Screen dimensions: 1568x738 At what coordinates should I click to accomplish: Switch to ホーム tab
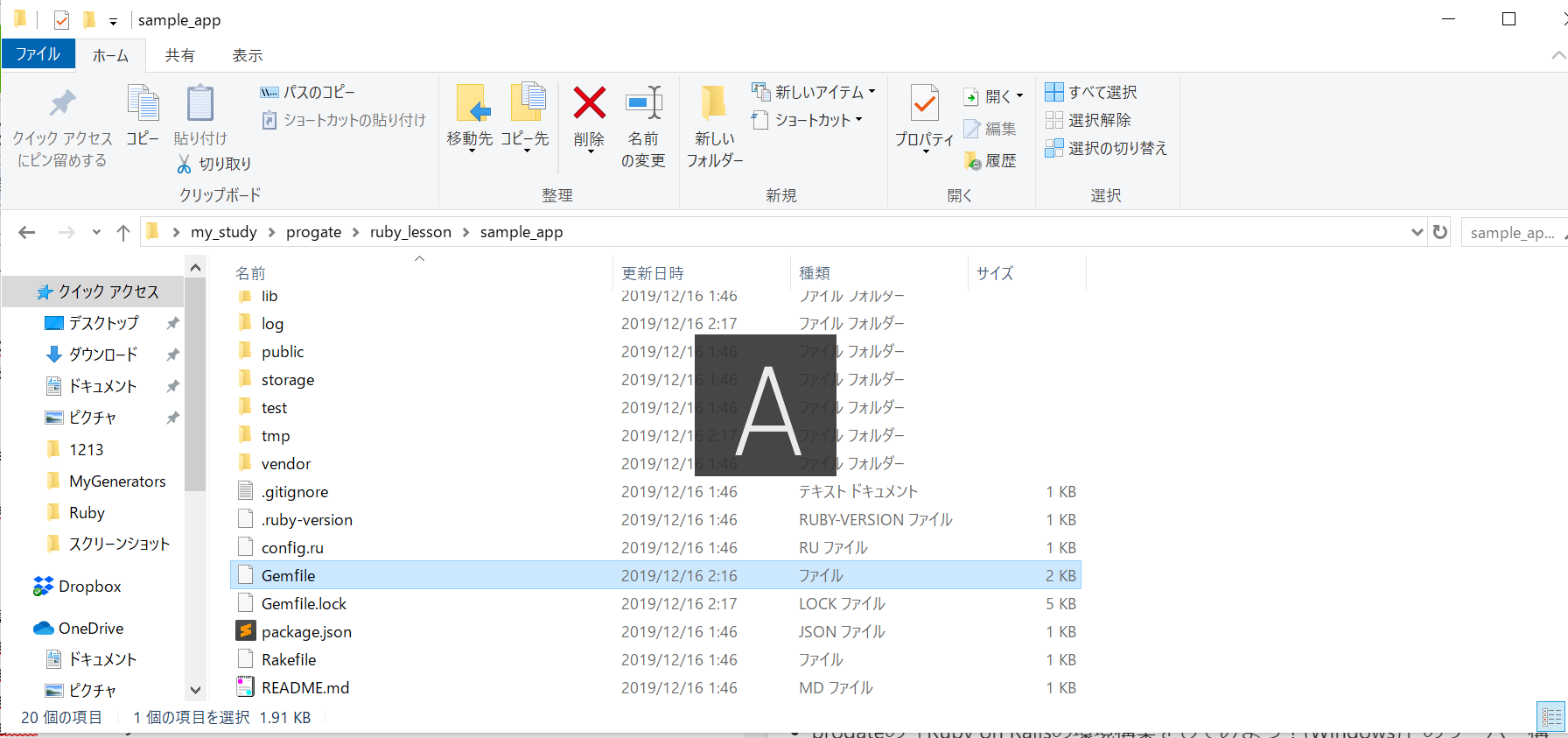click(x=111, y=55)
